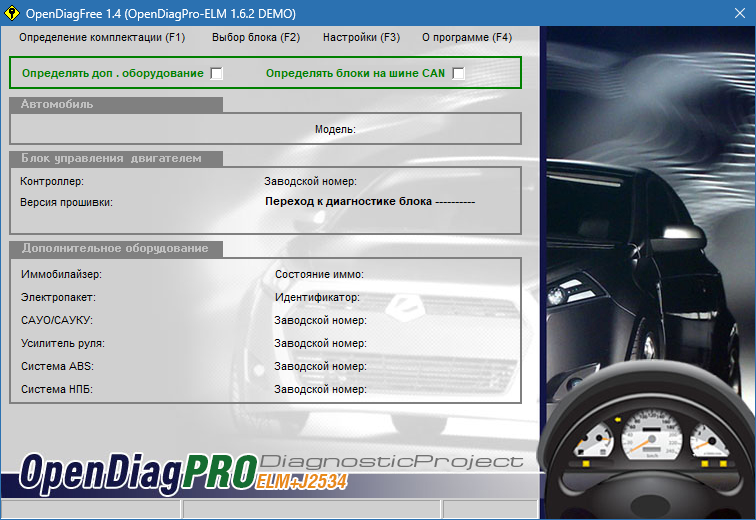
Task: Click Заводской номер: in Усилитель руля row
Action: 320,343
